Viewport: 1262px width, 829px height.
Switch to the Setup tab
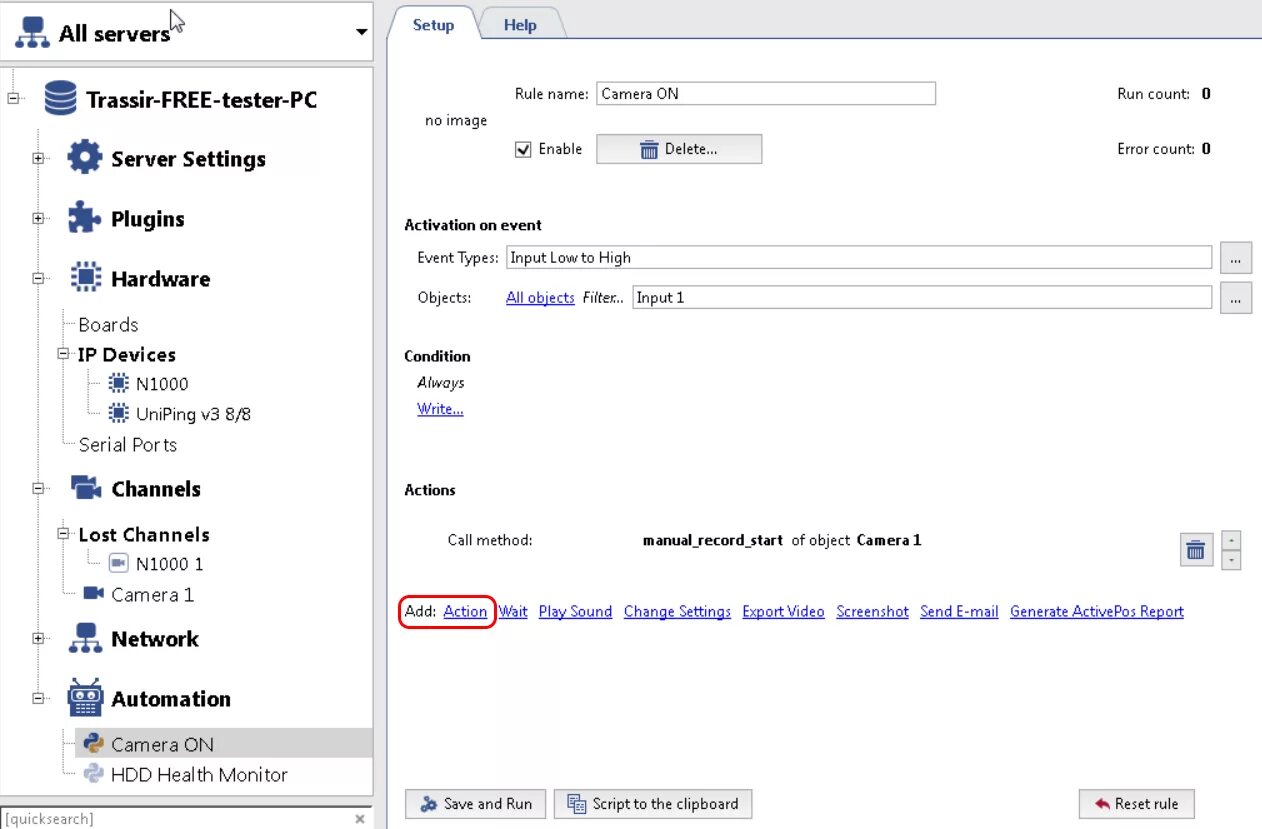point(433,25)
